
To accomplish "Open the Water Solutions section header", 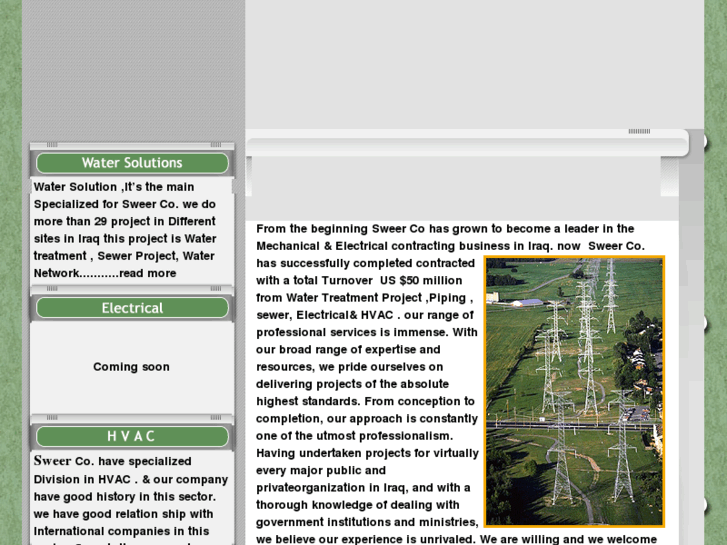I will [132, 163].
